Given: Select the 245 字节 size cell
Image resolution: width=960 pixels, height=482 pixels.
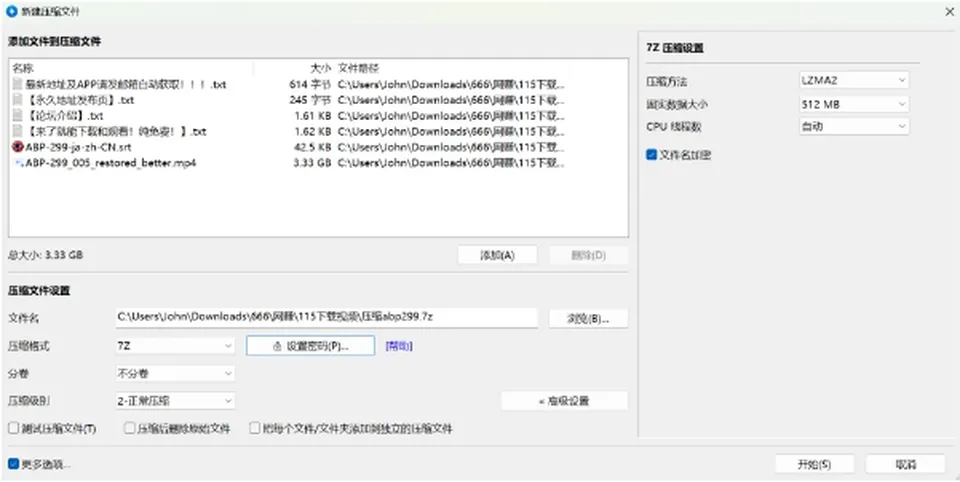Looking at the screenshot, I should tap(310, 100).
